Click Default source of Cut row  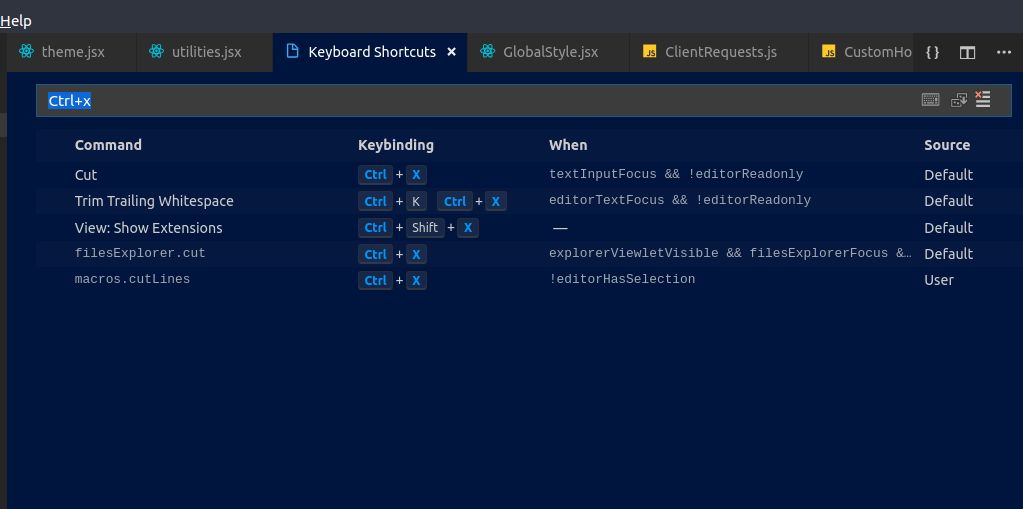948,175
